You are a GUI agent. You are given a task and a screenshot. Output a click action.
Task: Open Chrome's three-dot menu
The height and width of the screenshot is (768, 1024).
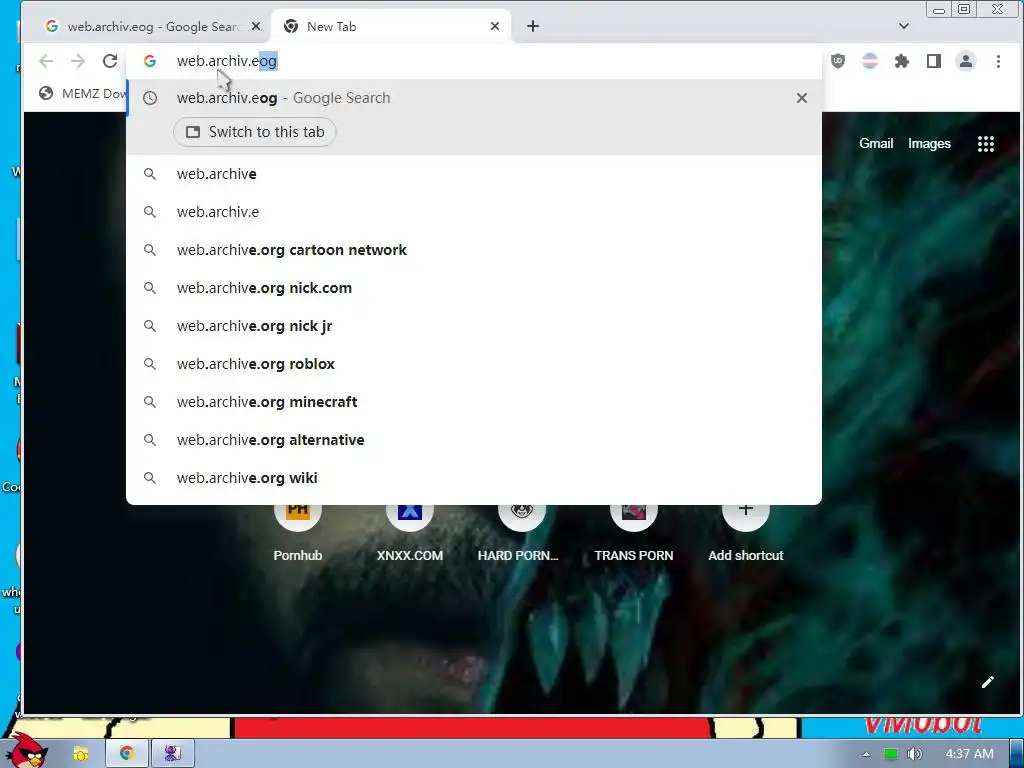point(998,61)
